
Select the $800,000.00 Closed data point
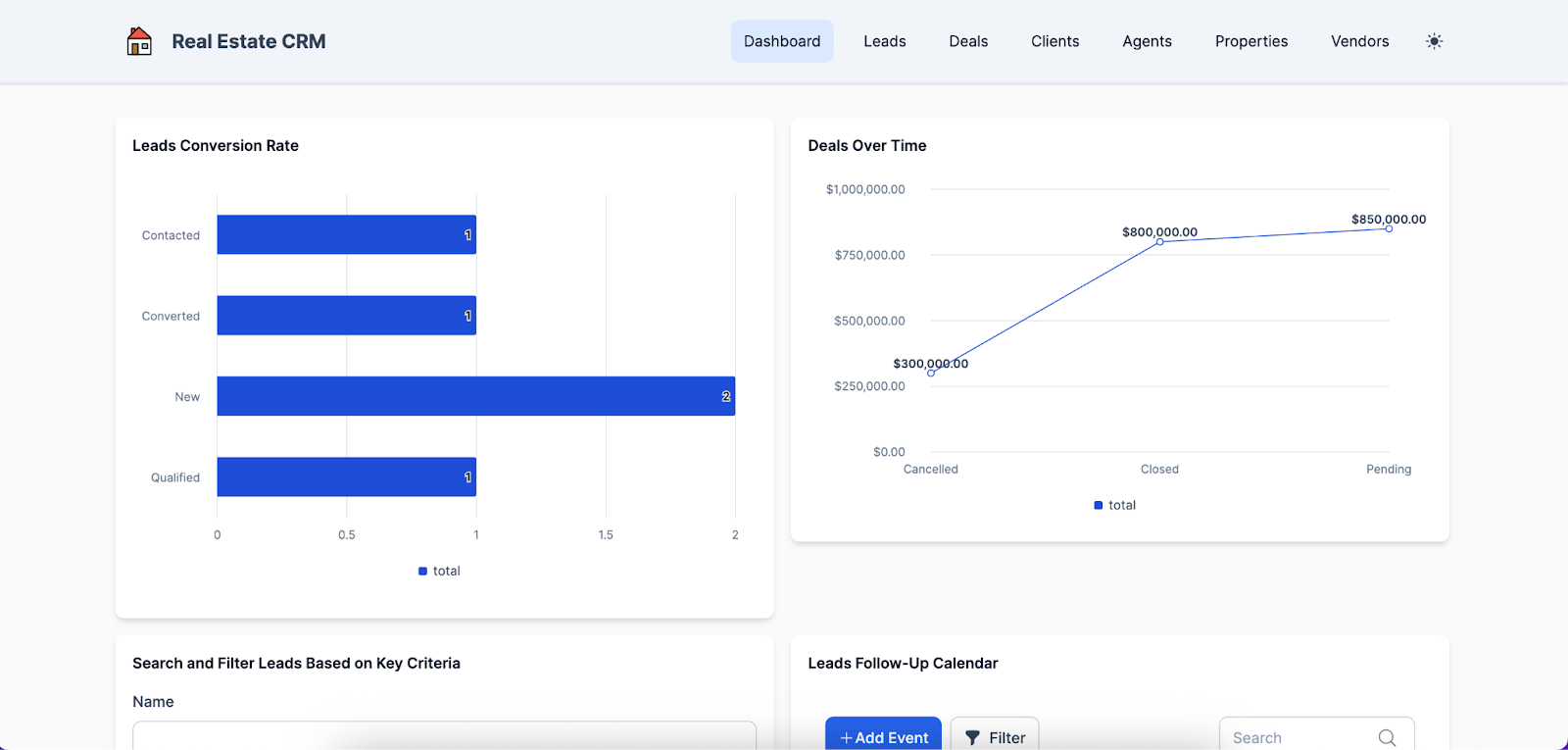1159,242
